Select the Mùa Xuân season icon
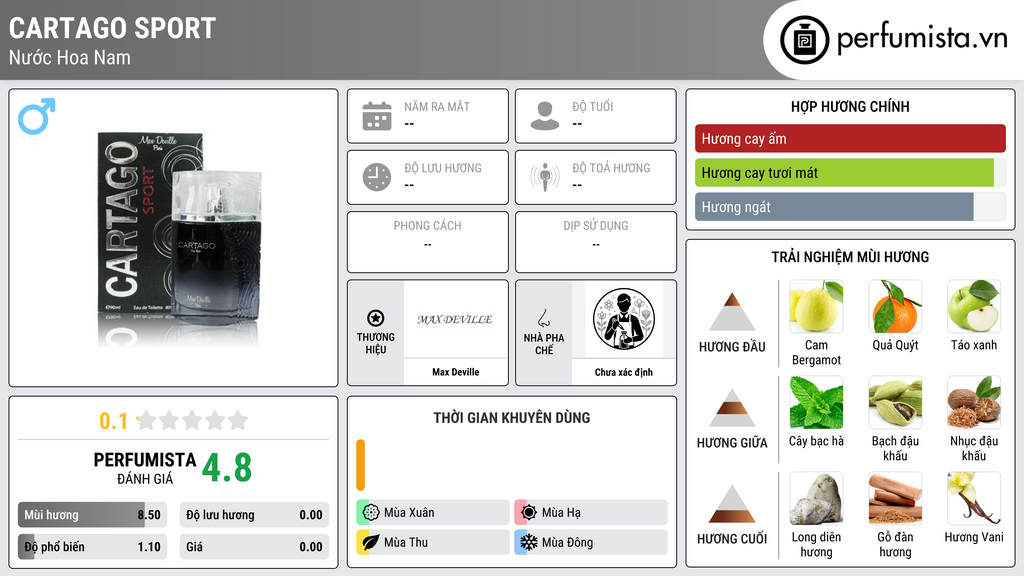The width and height of the screenshot is (1024, 576). 370,513
